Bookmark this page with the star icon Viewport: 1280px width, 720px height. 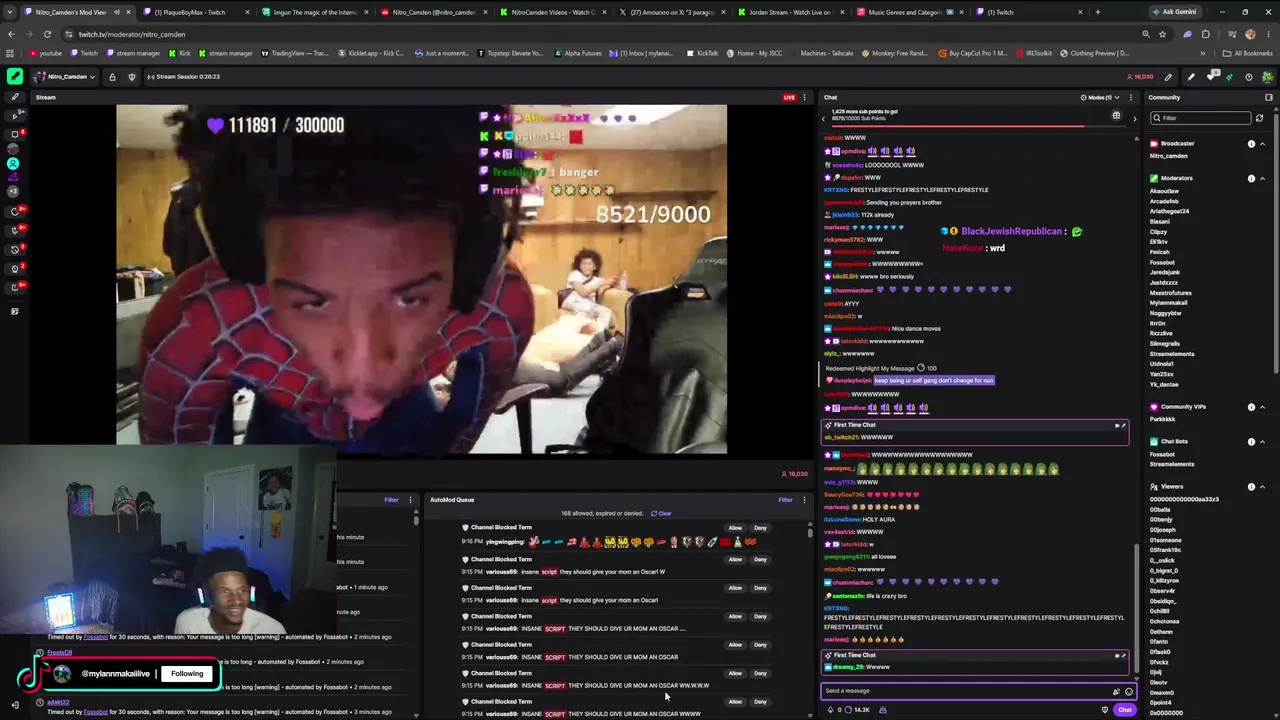pyautogui.click(x=1162, y=34)
